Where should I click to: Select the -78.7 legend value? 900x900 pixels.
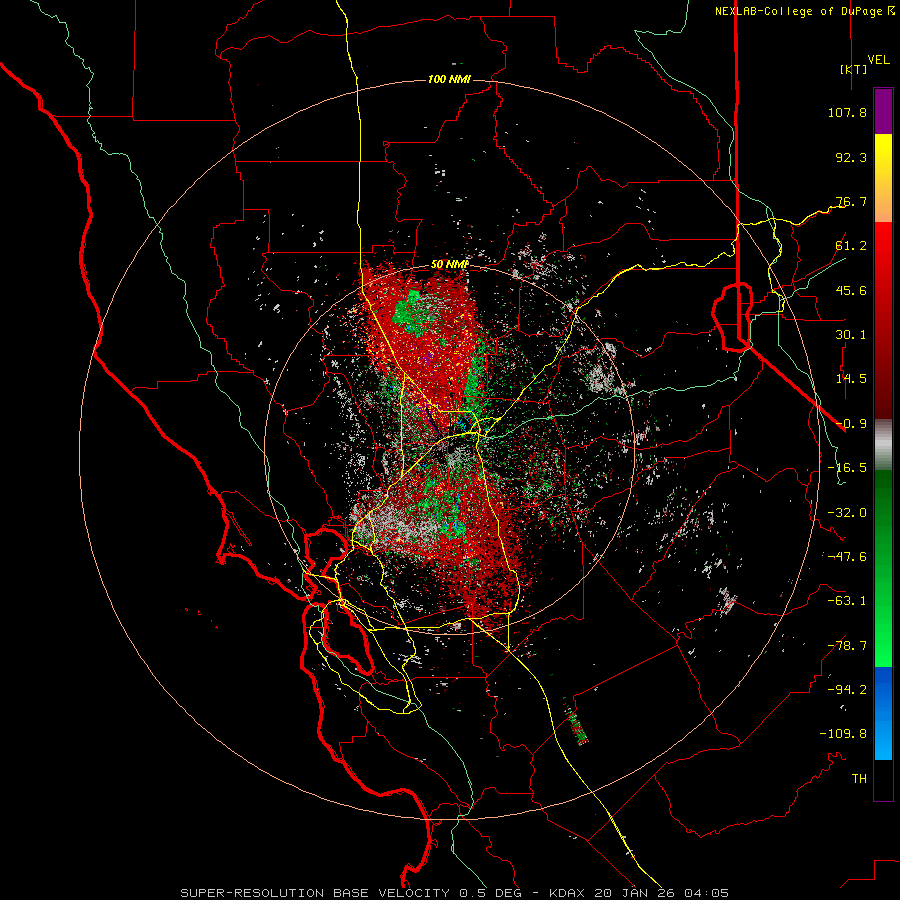point(847,646)
